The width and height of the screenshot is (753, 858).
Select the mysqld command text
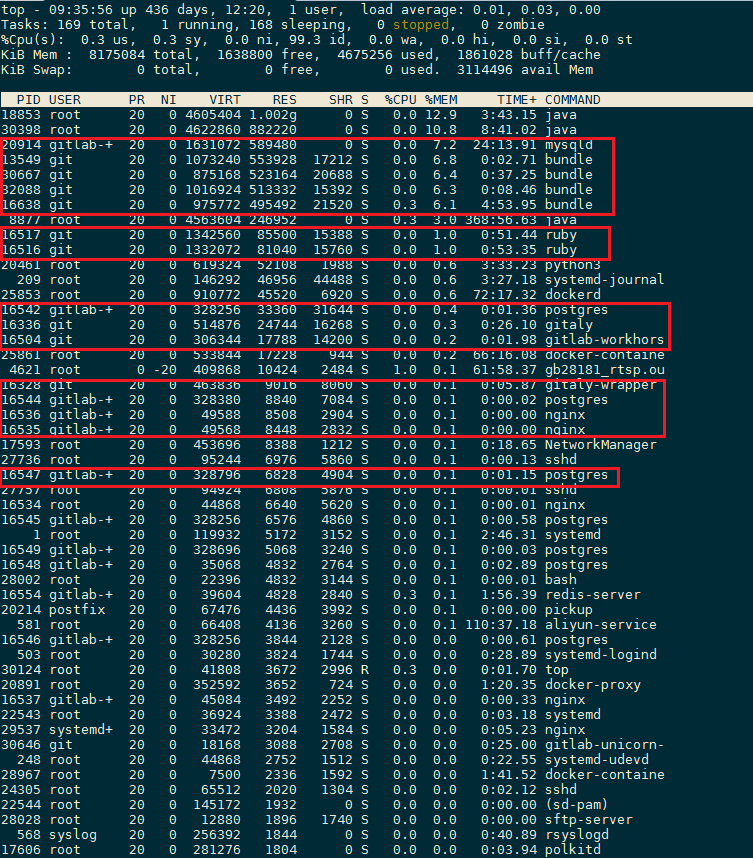(569, 145)
